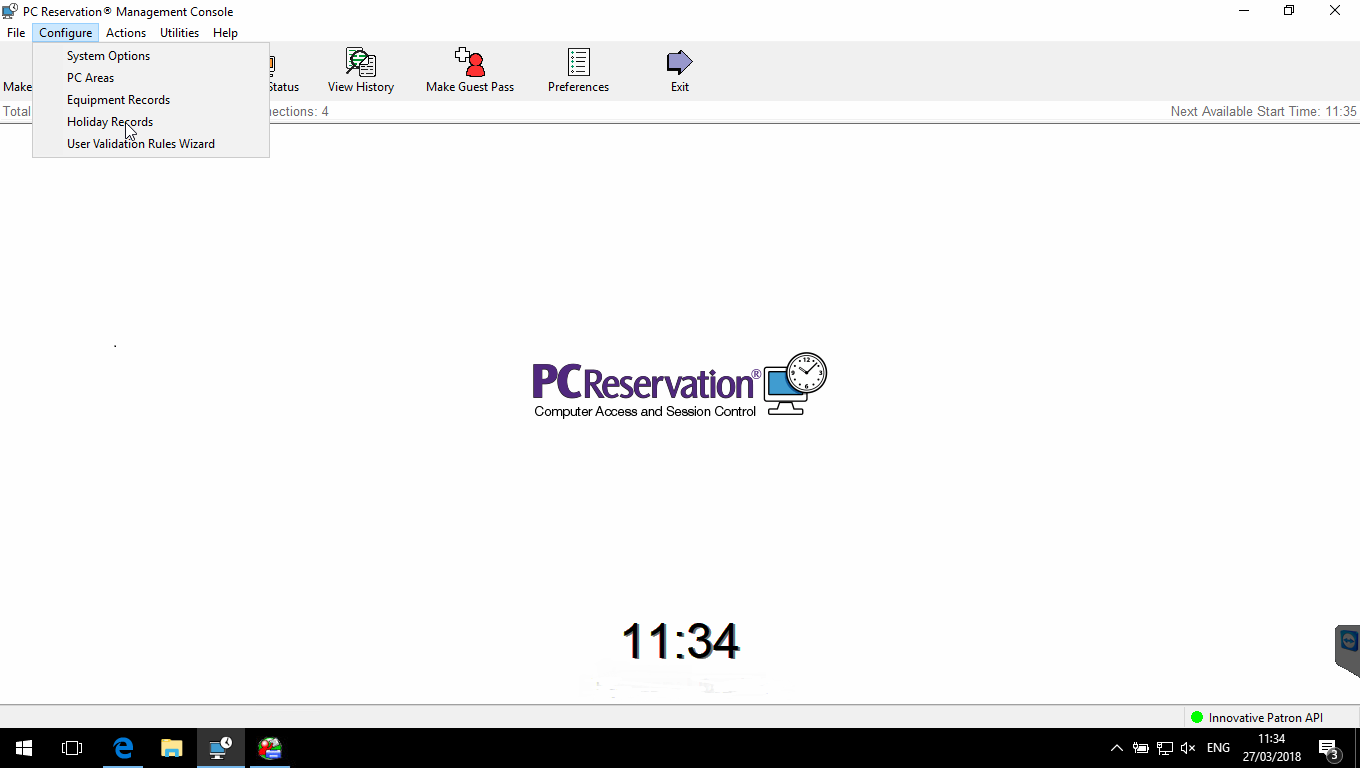Open the taskbar clock showing 27/03/2018
Screen dimensions: 1360x768
(x=1272, y=748)
